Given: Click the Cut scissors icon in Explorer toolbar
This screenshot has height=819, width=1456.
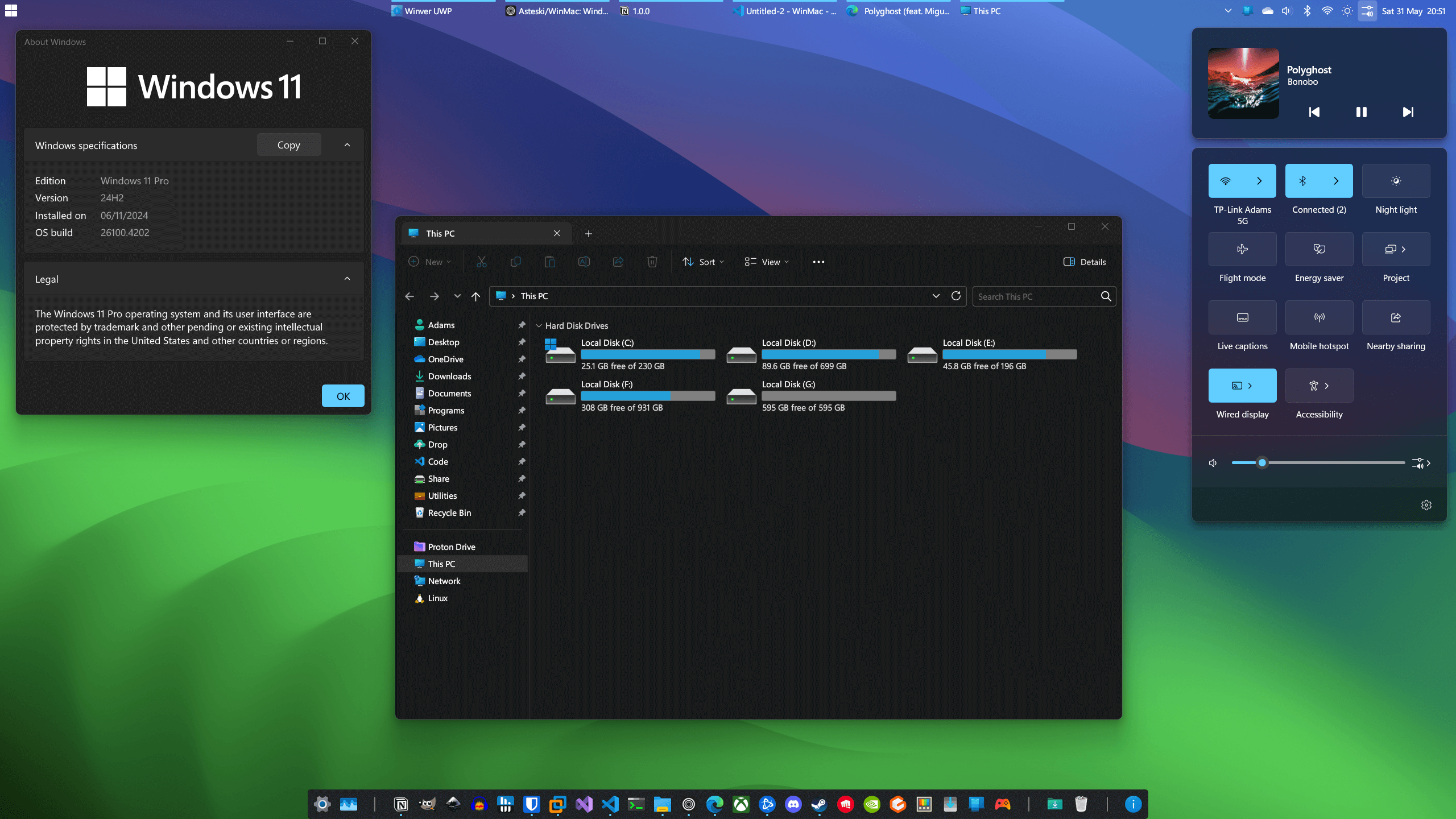Looking at the screenshot, I should (481, 262).
